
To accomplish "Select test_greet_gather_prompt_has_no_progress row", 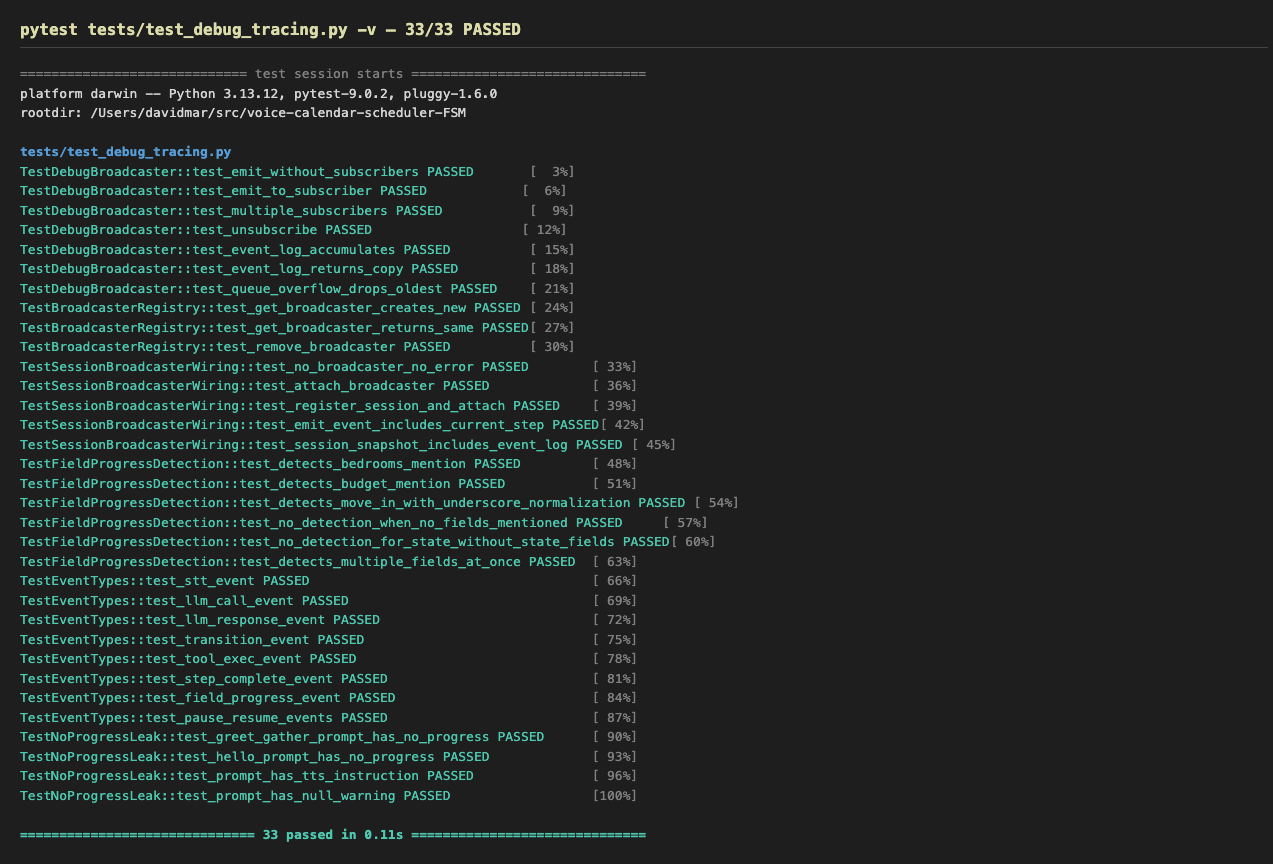I will coord(328,737).
